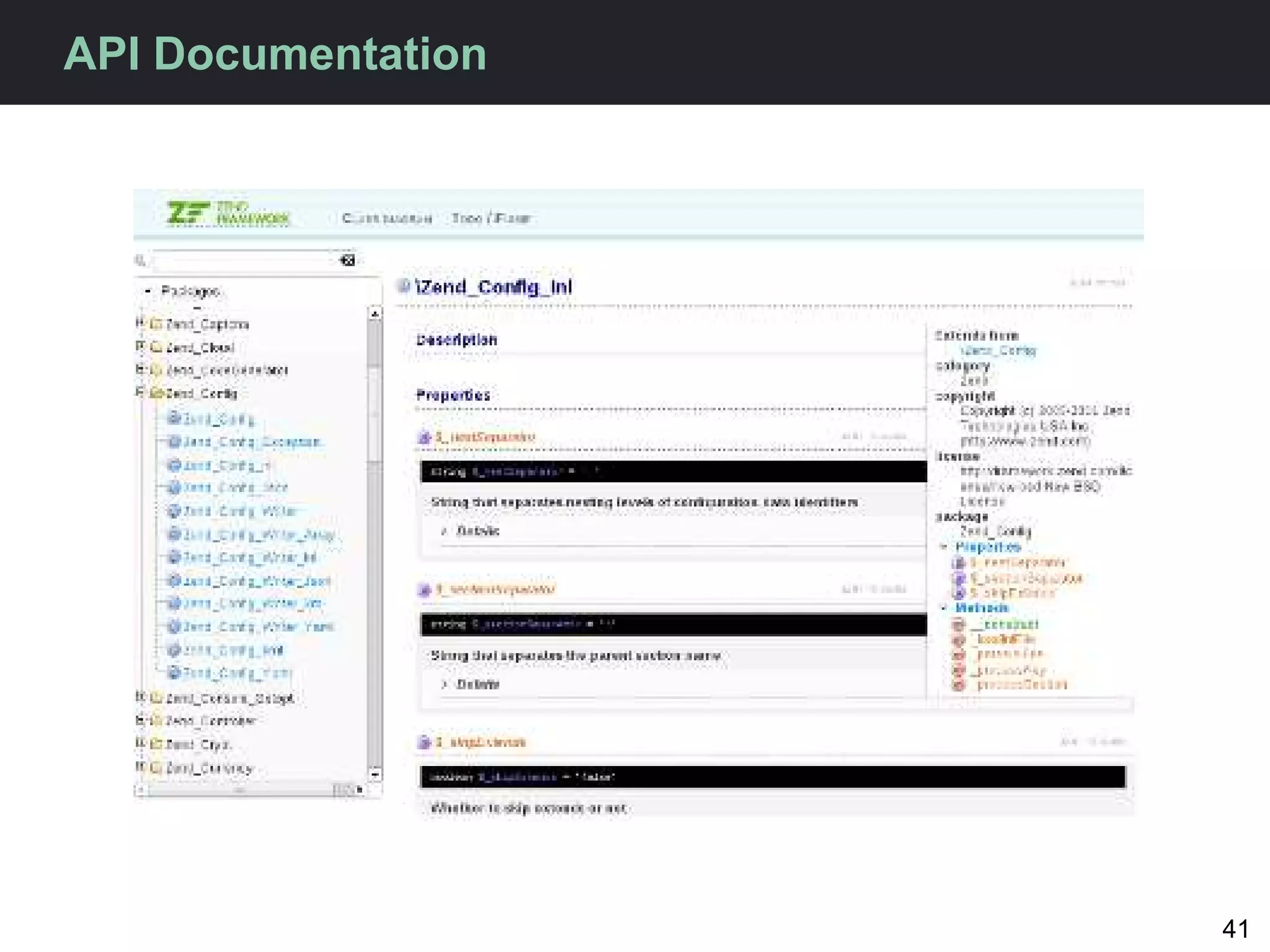Jump to _loadIniFile method link

tap(1003, 639)
